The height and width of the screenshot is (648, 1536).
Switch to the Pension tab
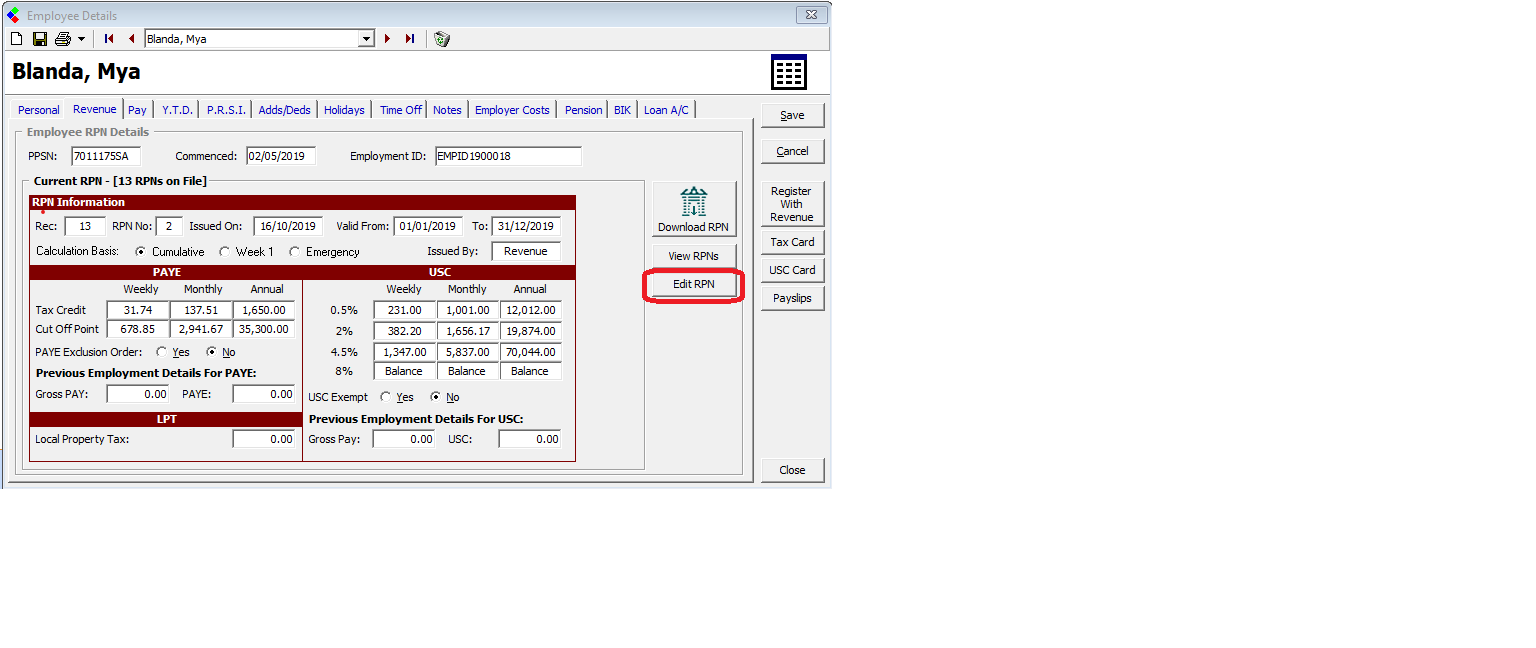(583, 110)
